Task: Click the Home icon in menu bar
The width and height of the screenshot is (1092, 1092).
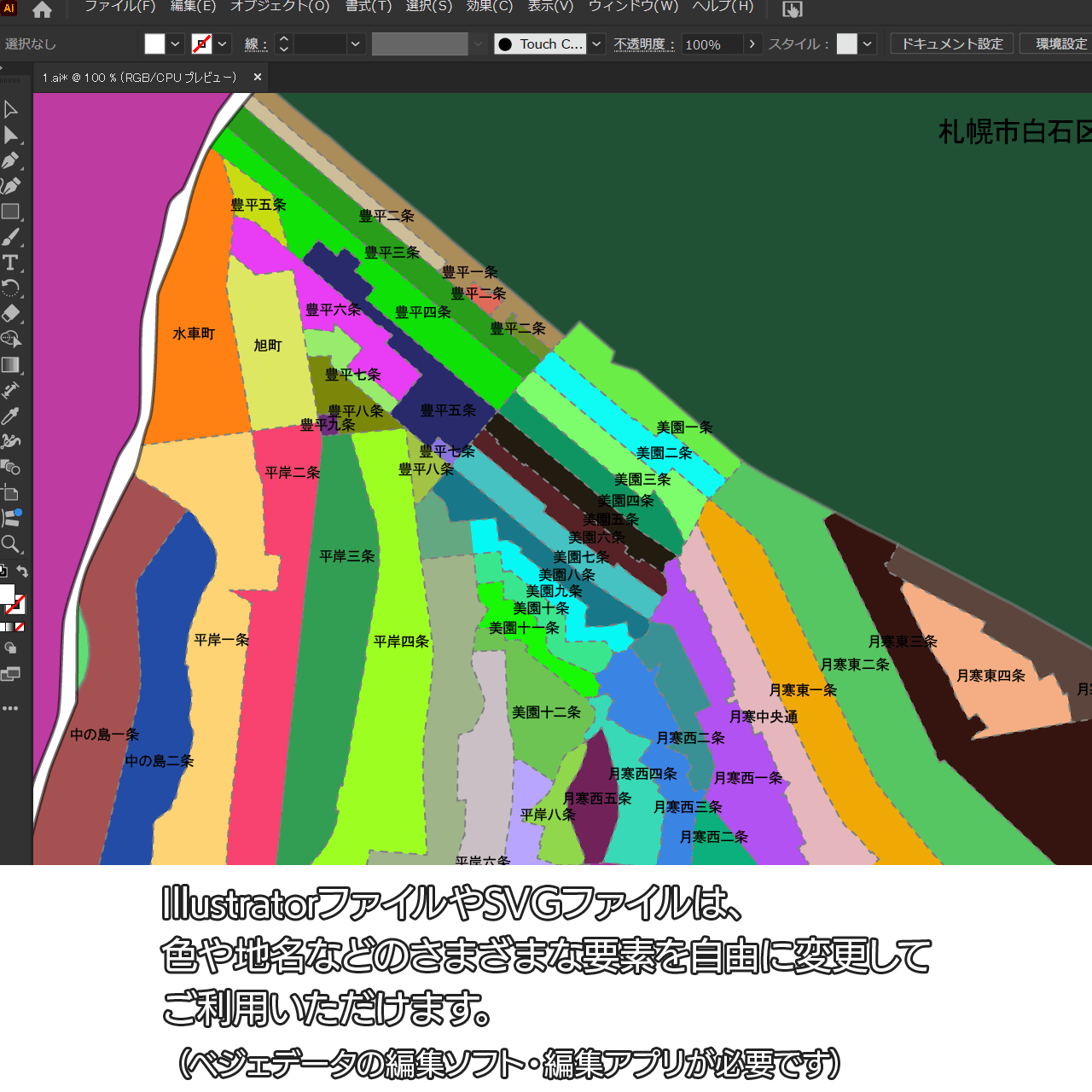Action: (42, 9)
